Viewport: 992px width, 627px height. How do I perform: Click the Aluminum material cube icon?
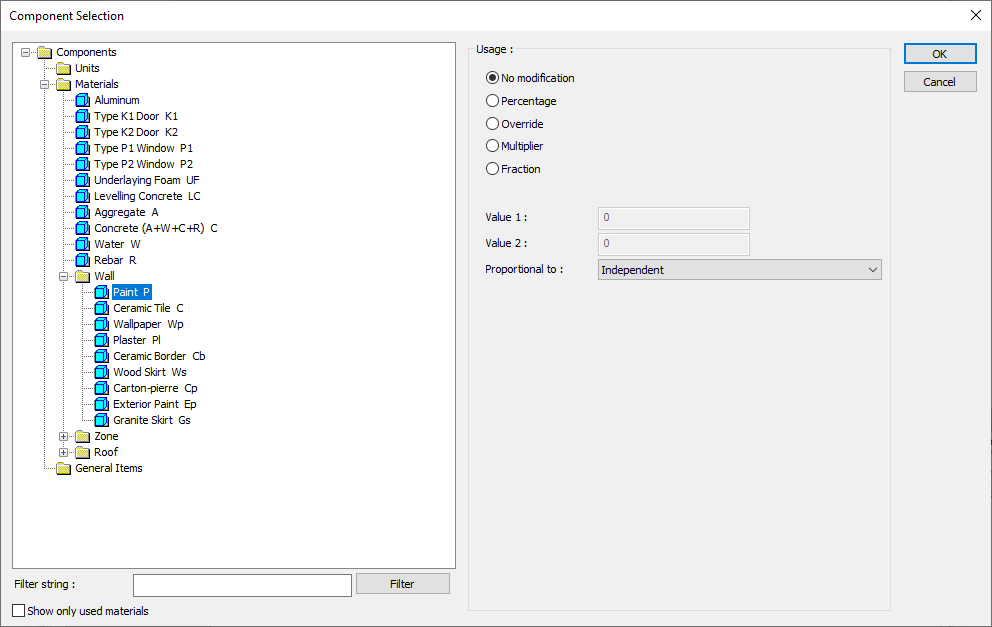click(x=82, y=100)
